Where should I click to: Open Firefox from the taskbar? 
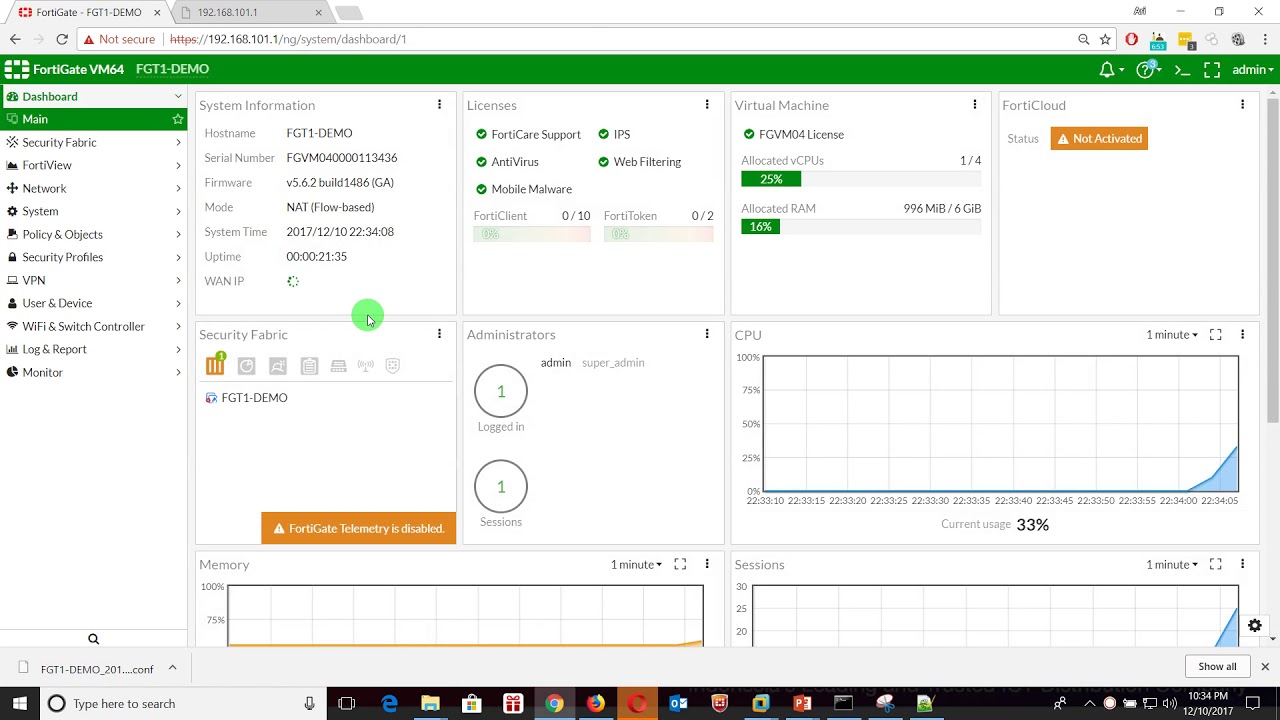point(595,704)
